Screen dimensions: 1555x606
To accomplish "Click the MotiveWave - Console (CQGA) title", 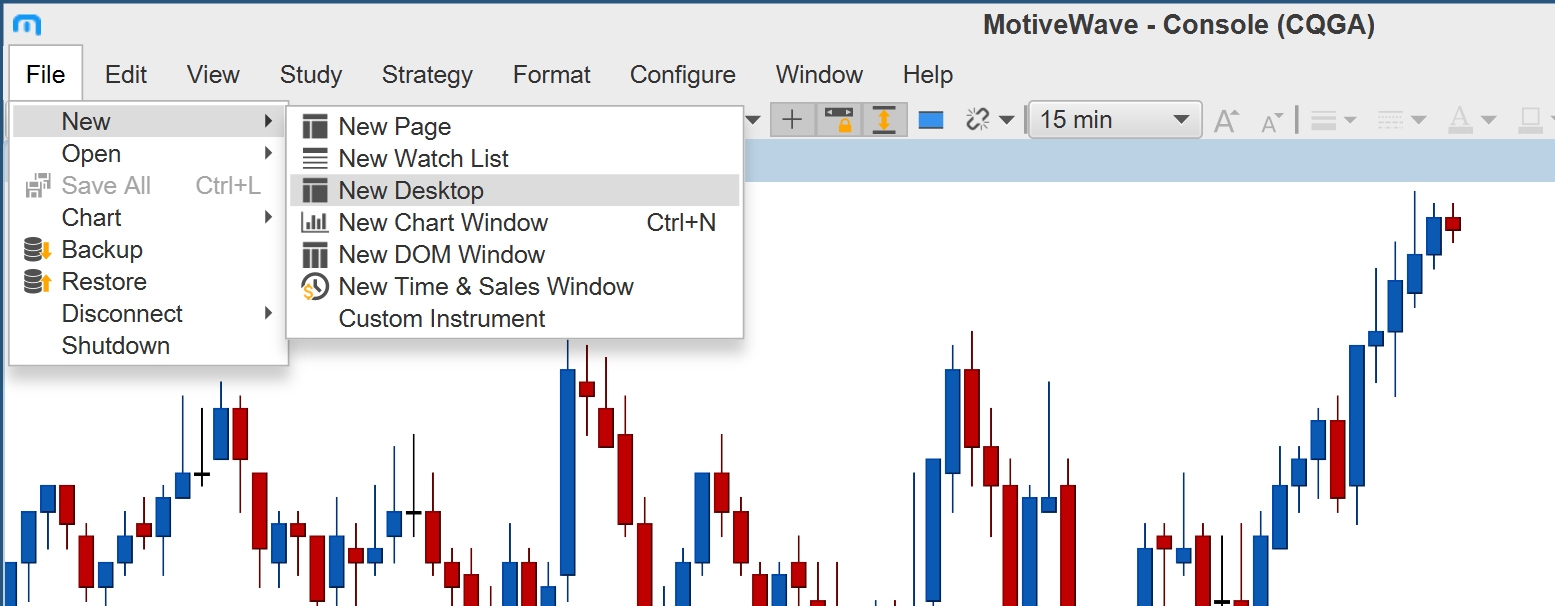I will (x=1179, y=25).
